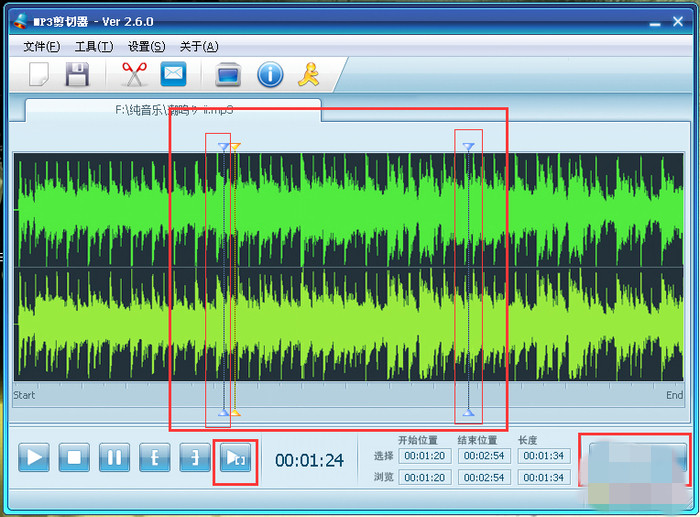
Task: Close the MP3 cutter window
Action: [678, 21]
